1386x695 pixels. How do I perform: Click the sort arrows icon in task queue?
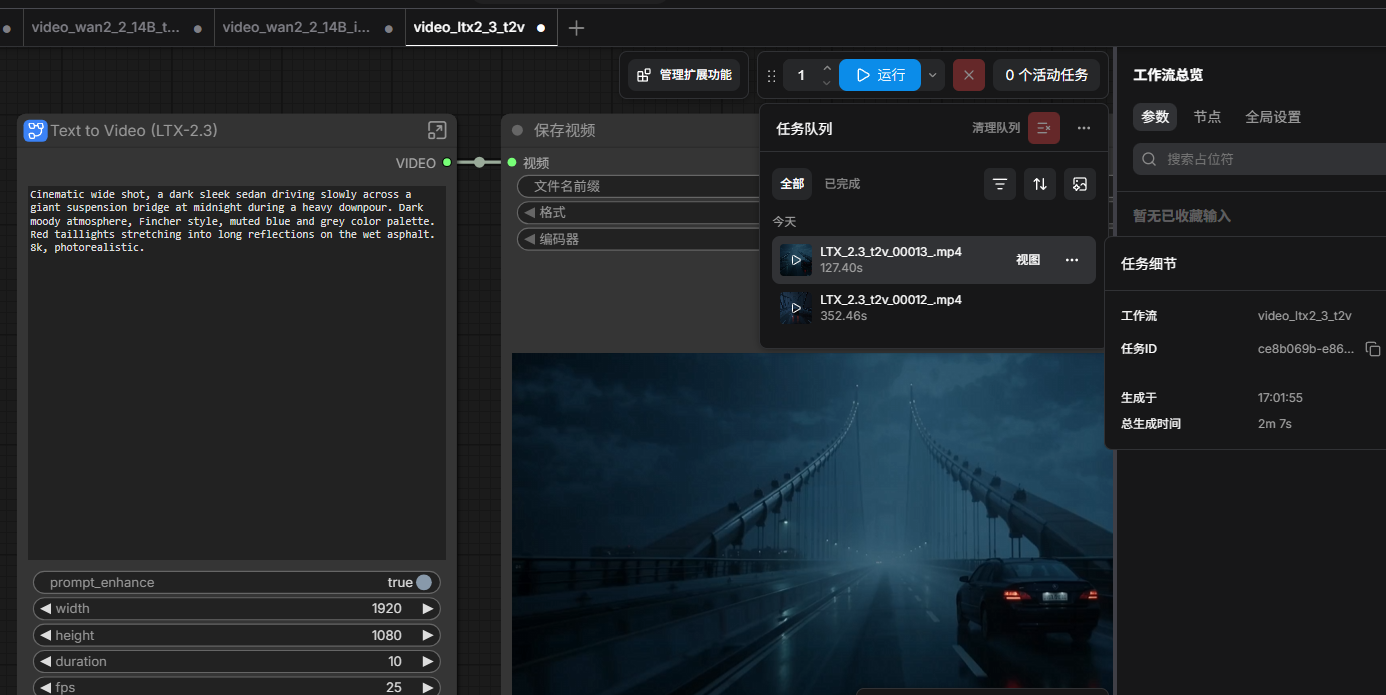tap(1040, 184)
